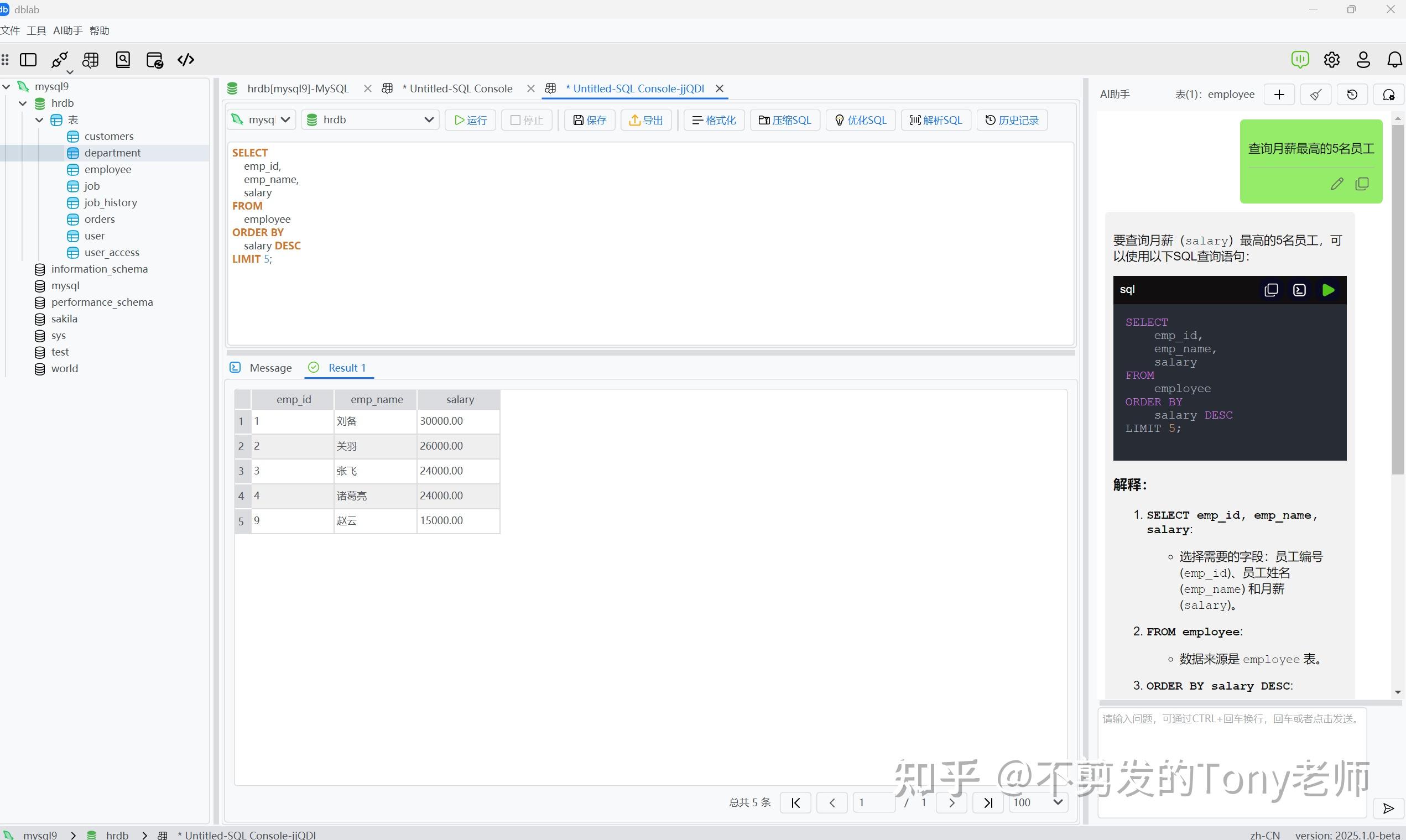Open AI conversation history with clock icon

pos(1352,94)
